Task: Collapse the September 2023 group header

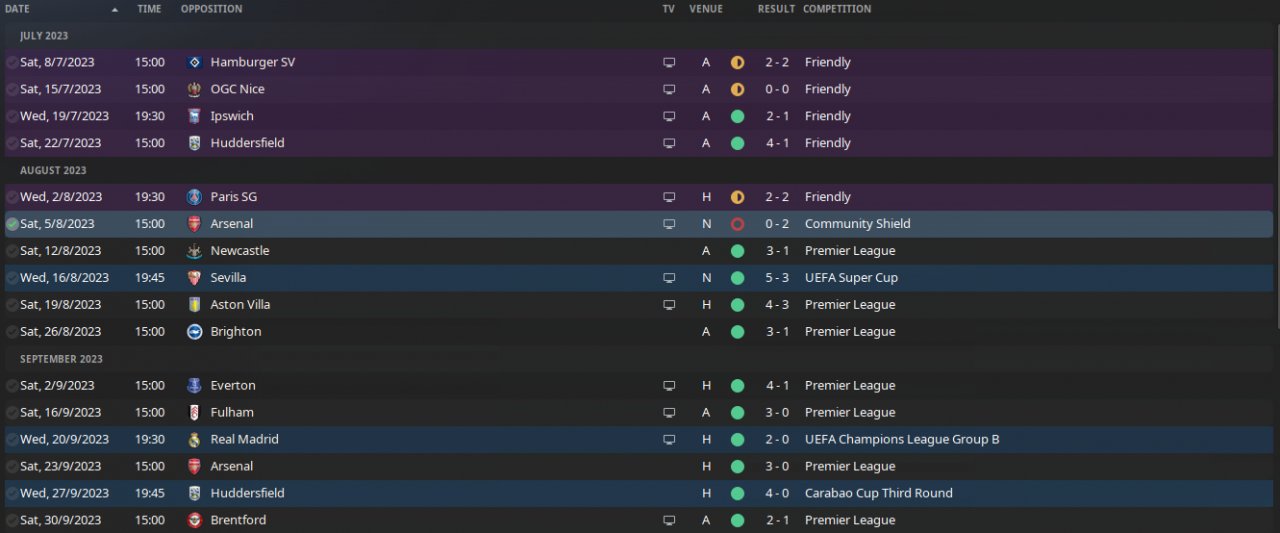Action: coord(61,359)
